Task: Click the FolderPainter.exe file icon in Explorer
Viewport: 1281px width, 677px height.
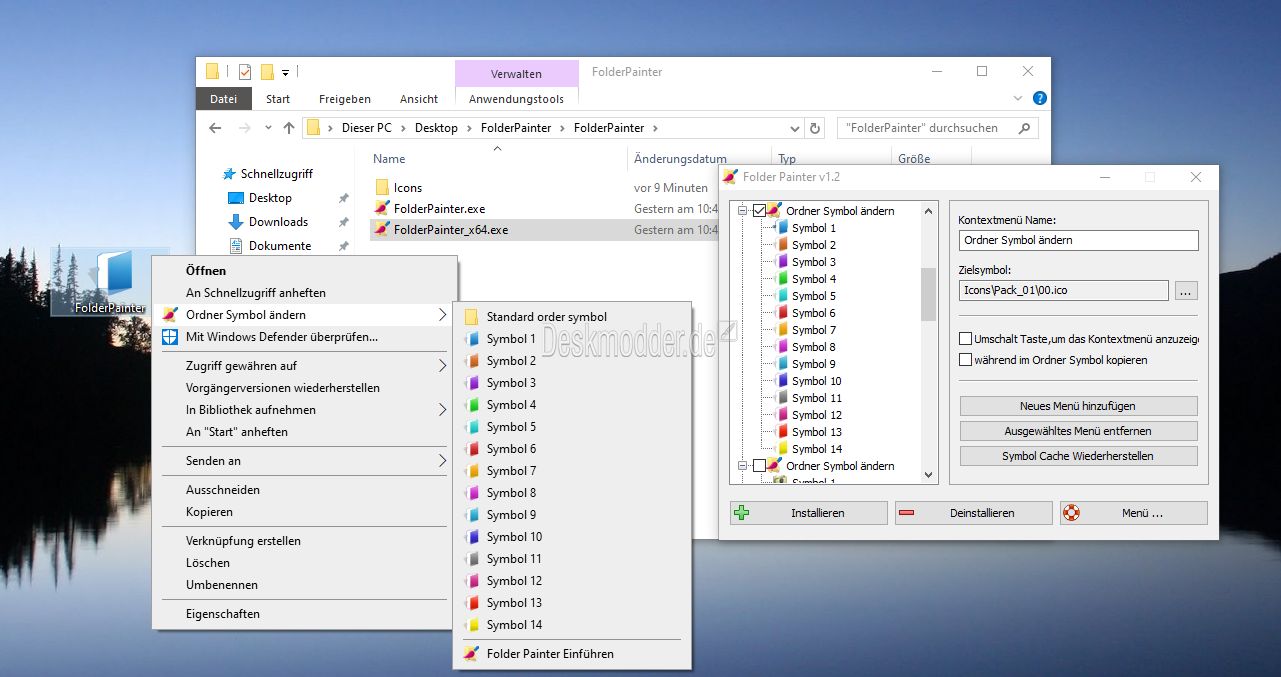Action: pyautogui.click(x=382, y=209)
